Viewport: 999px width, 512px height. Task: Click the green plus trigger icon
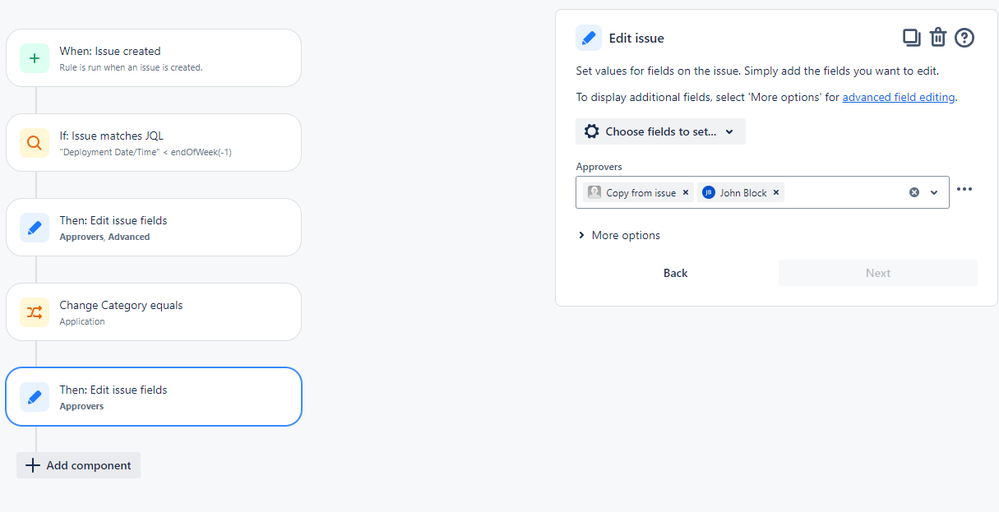point(34,58)
